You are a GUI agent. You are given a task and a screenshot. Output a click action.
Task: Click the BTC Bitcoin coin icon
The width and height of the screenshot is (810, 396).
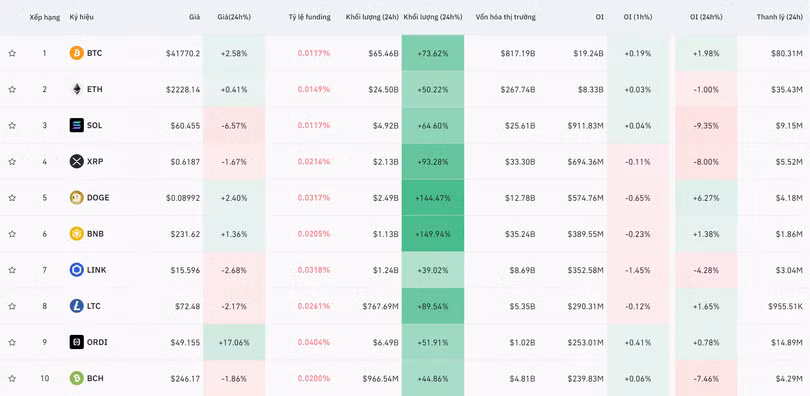click(x=76, y=53)
